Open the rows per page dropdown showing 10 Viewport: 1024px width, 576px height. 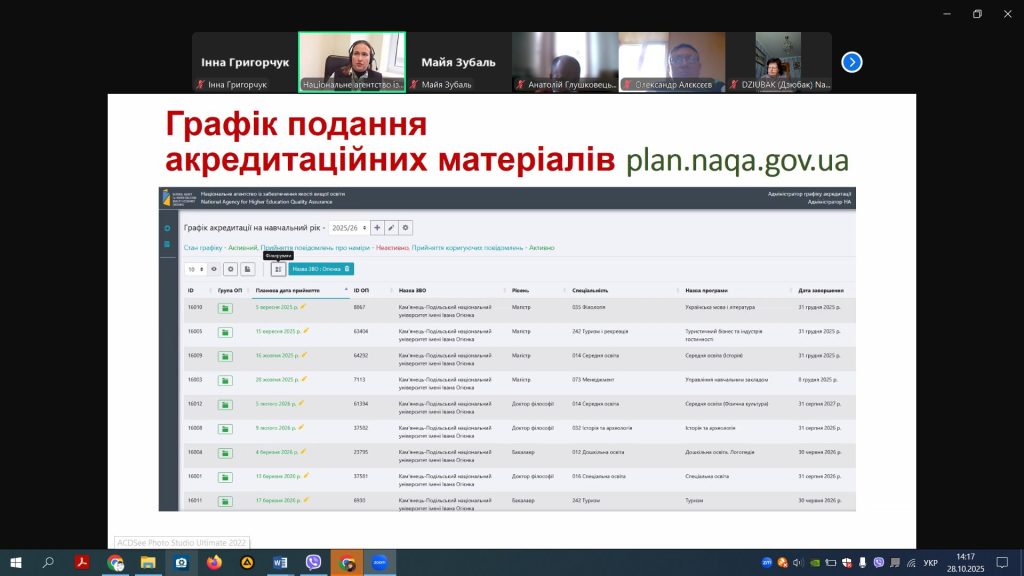195,269
